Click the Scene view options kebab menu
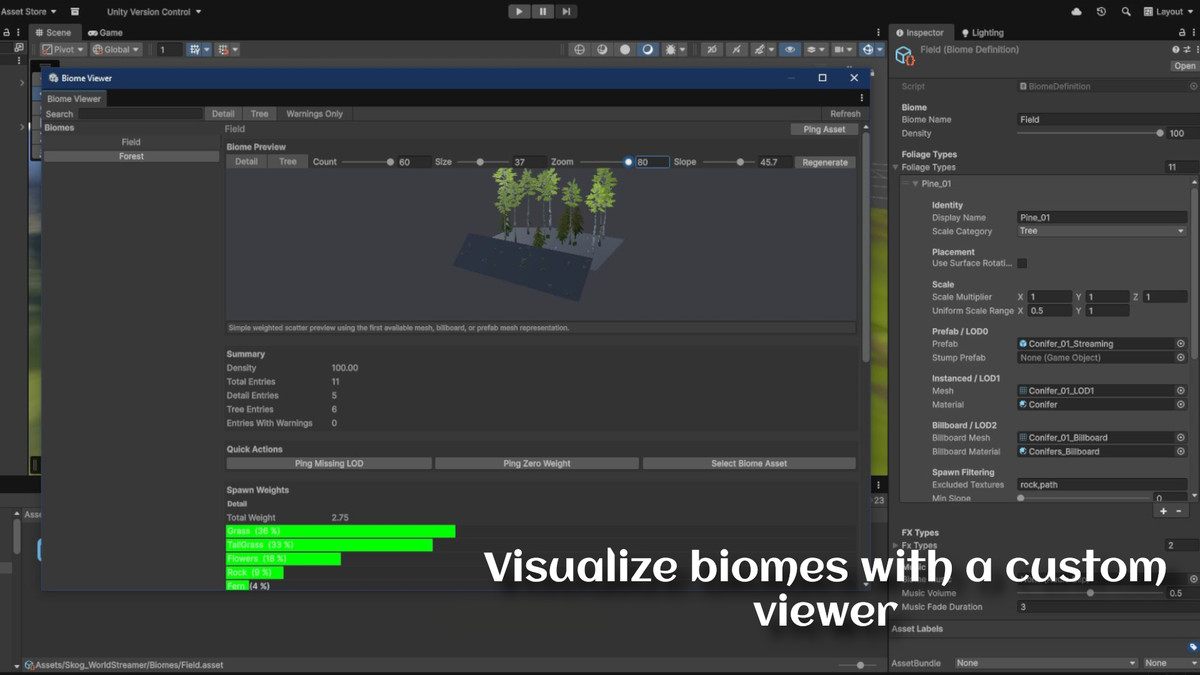Screen dimensions: 1200x675 coord(879,32)
